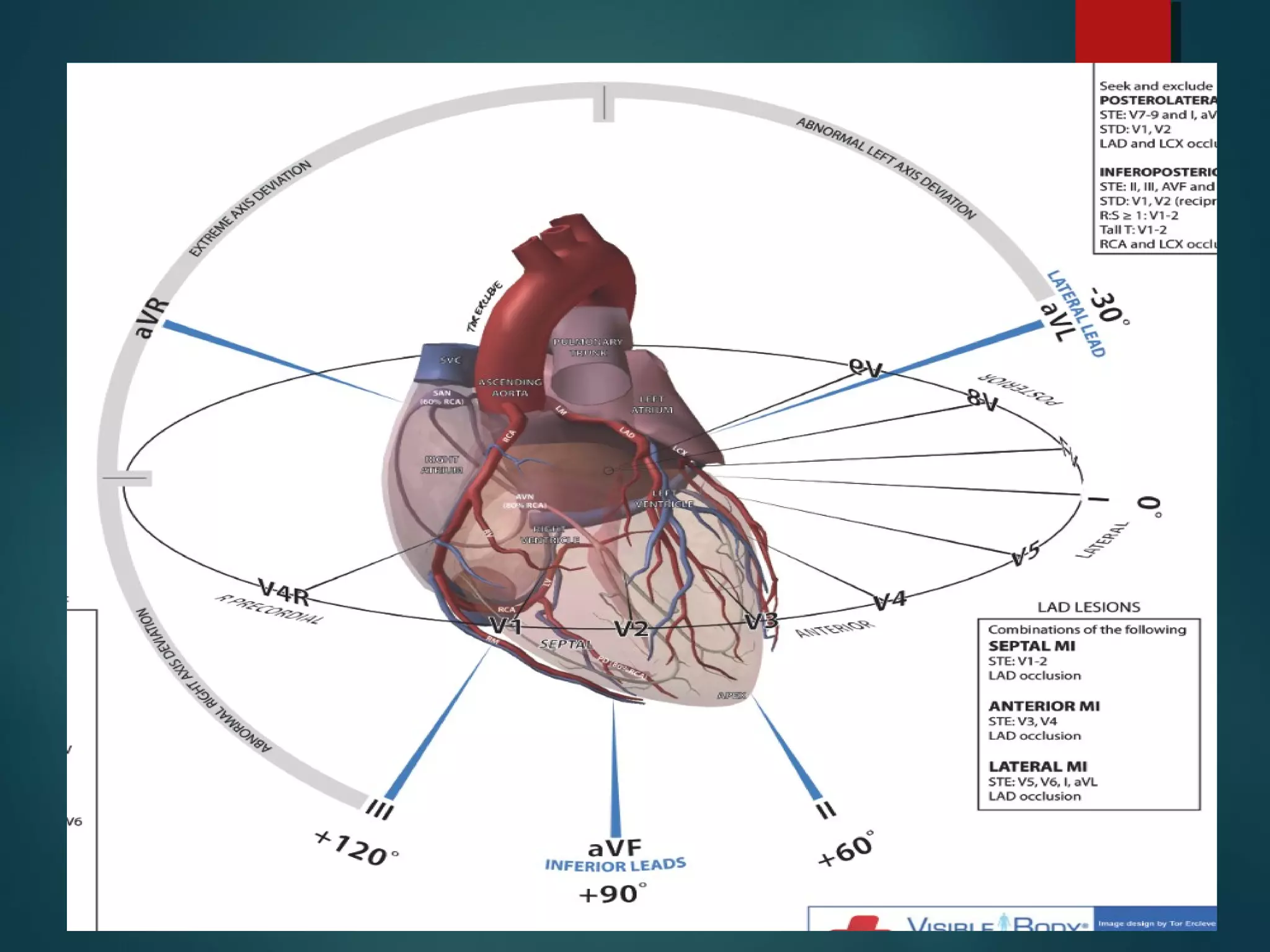Screen dimensions: 1270x952
Task: Click the pulmonary trunk label on heart
Action: (587, 347)
